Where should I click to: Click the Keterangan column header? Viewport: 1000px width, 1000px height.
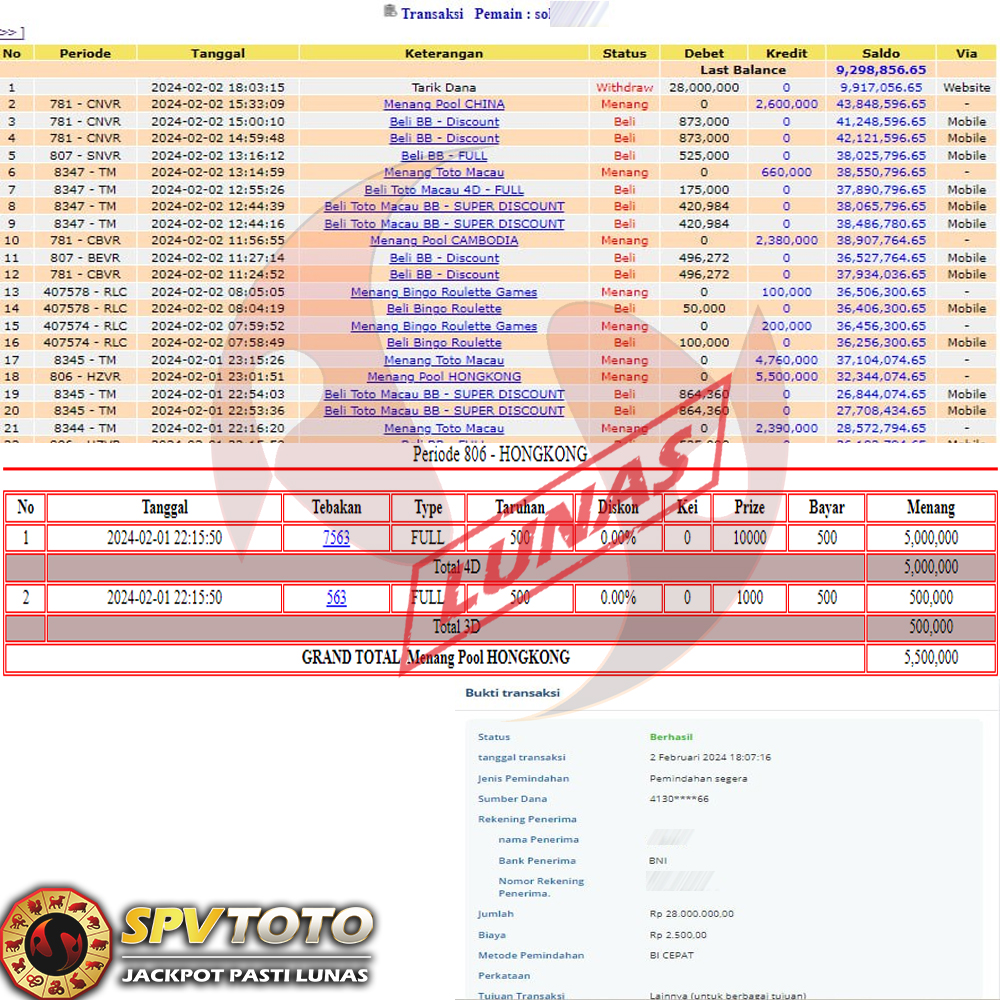click(x=444, y=53)
